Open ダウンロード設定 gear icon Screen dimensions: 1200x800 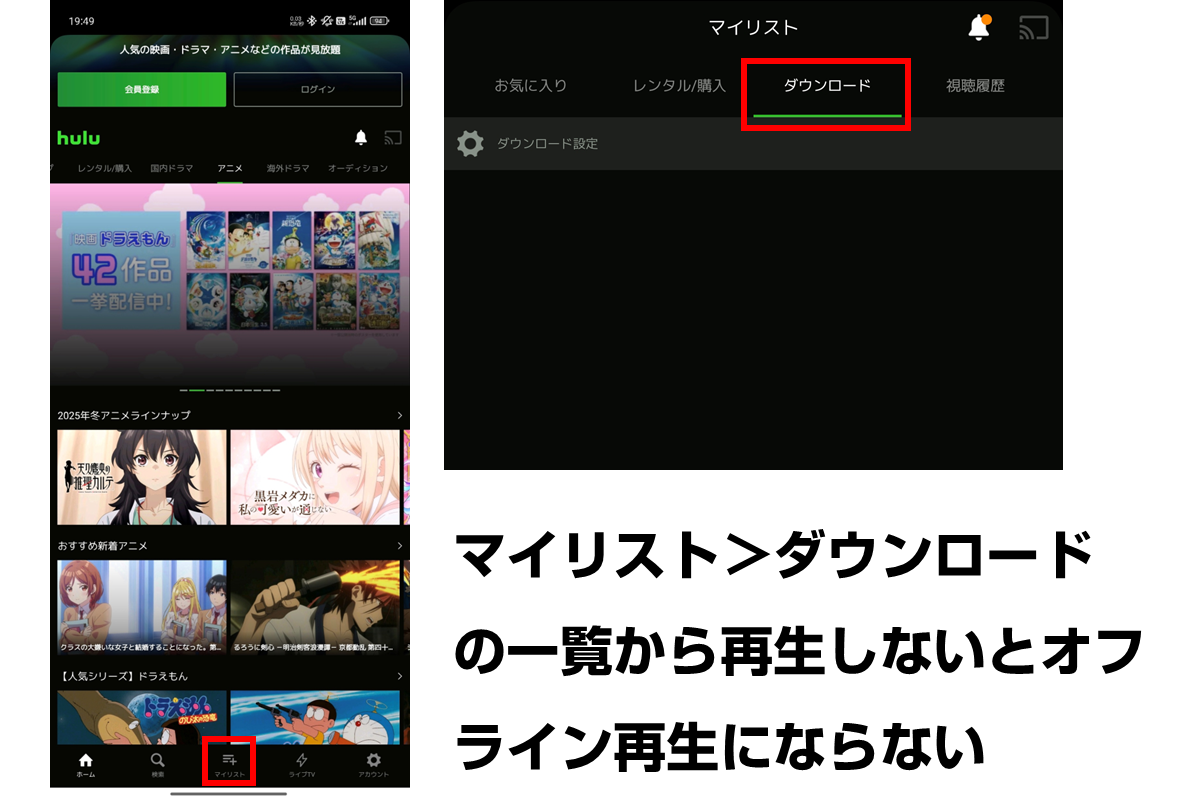point(470,144)
